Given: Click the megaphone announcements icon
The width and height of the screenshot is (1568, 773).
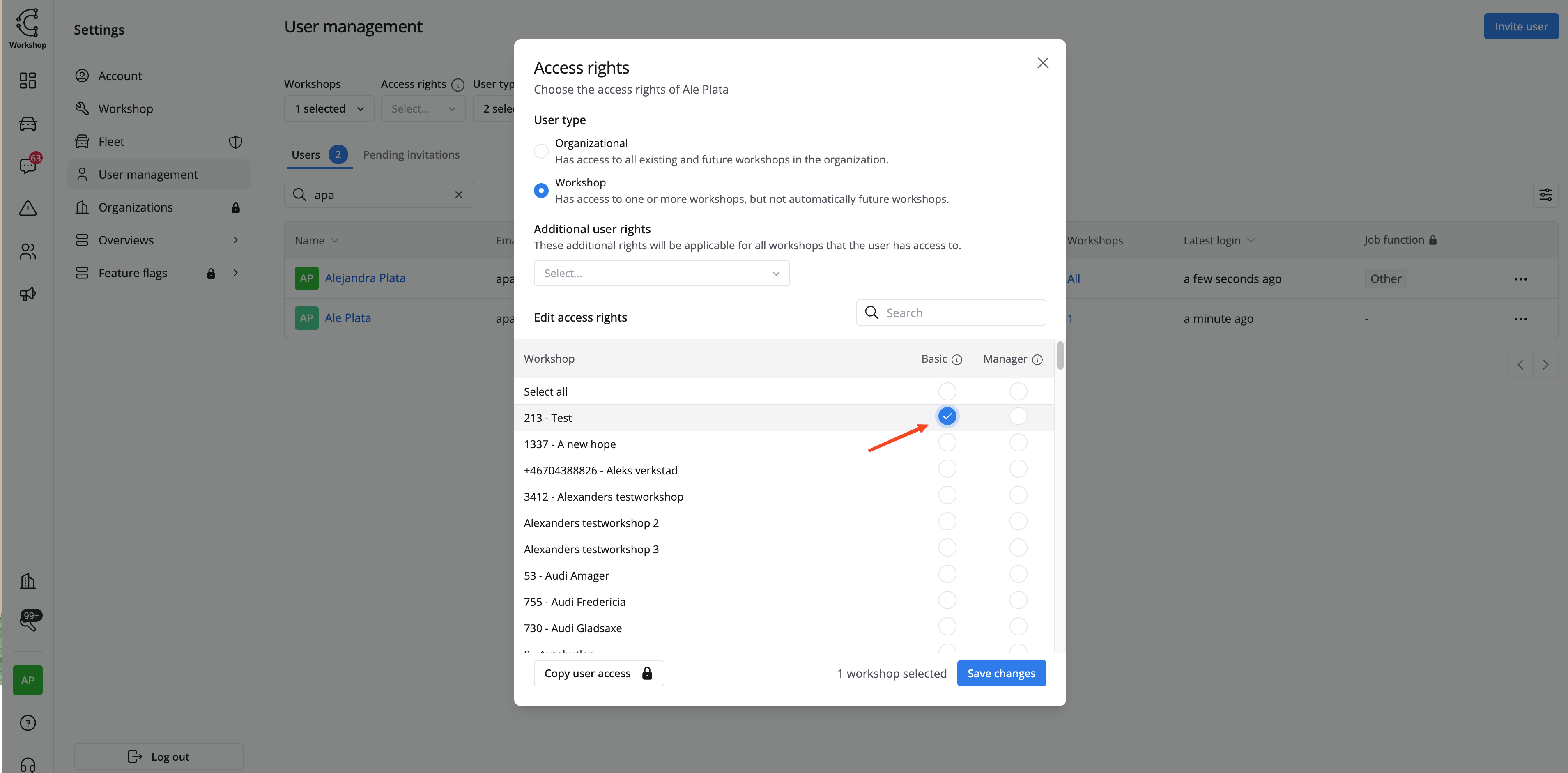Looking at the screenshot, I should (x=28, y=294).
